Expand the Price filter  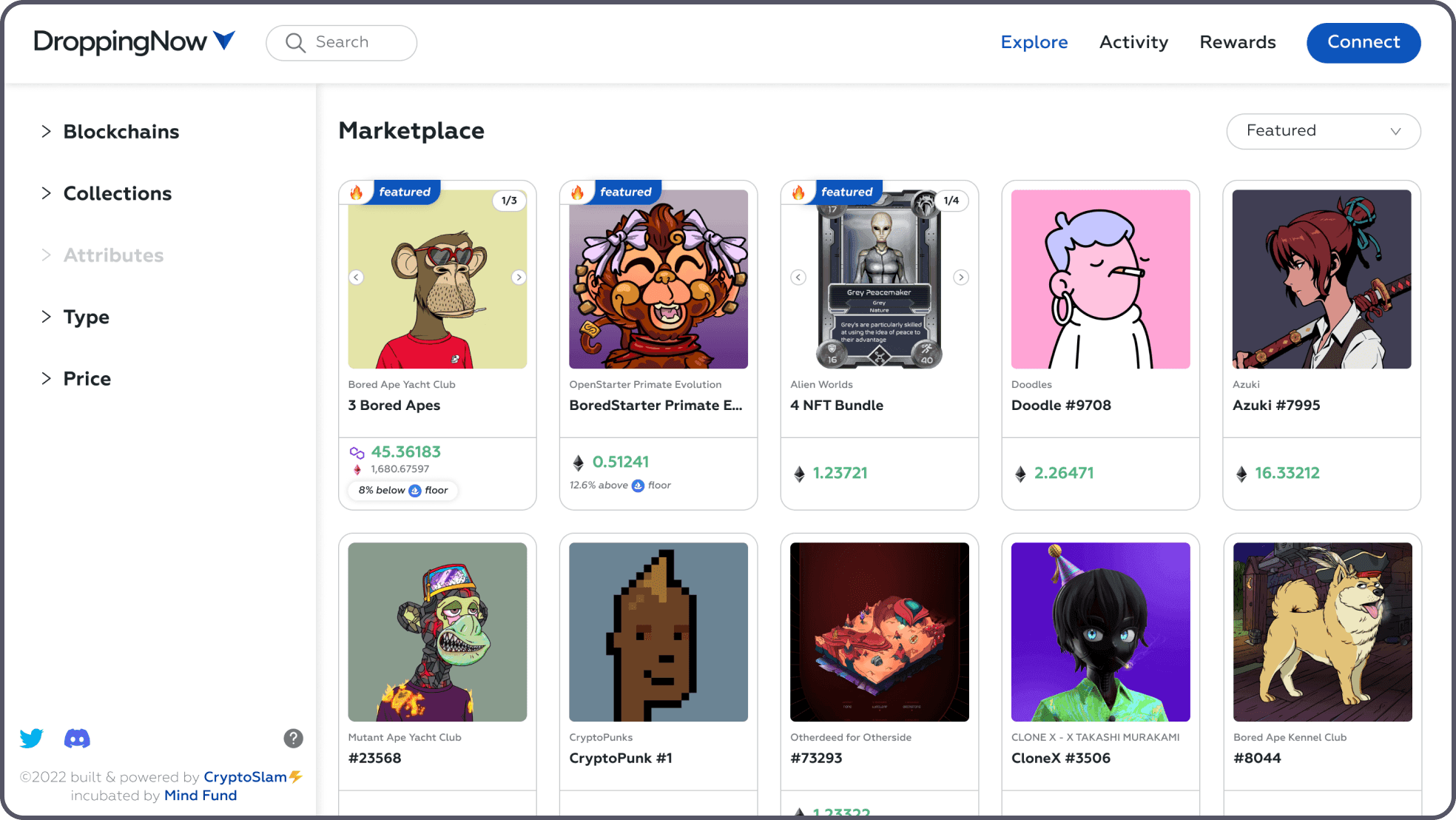click(x=75, y=379)
